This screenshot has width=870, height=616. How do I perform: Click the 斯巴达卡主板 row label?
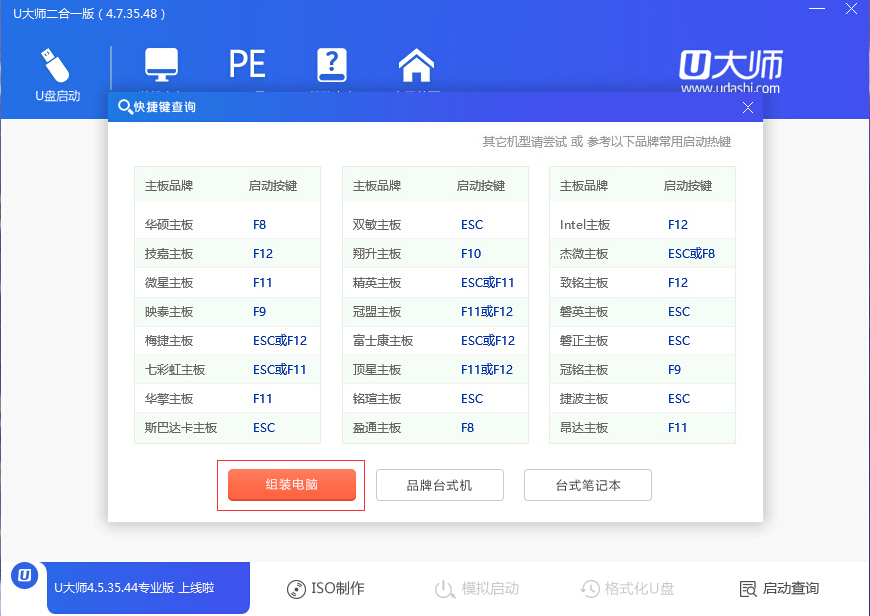pyautogui.click(x=181, y=427)
